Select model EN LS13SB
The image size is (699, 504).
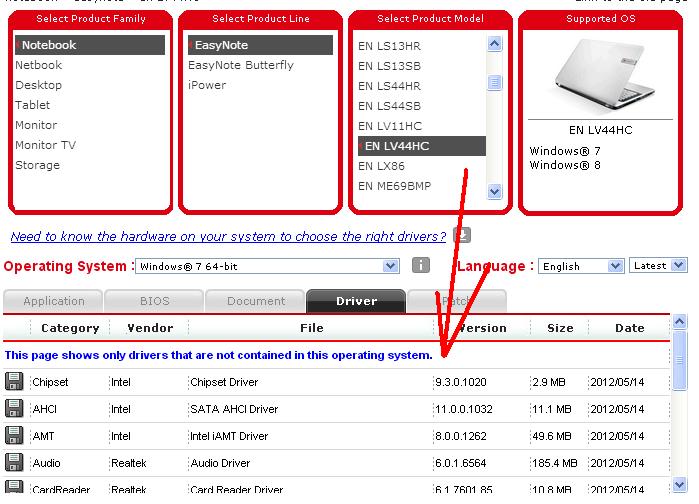389,66
